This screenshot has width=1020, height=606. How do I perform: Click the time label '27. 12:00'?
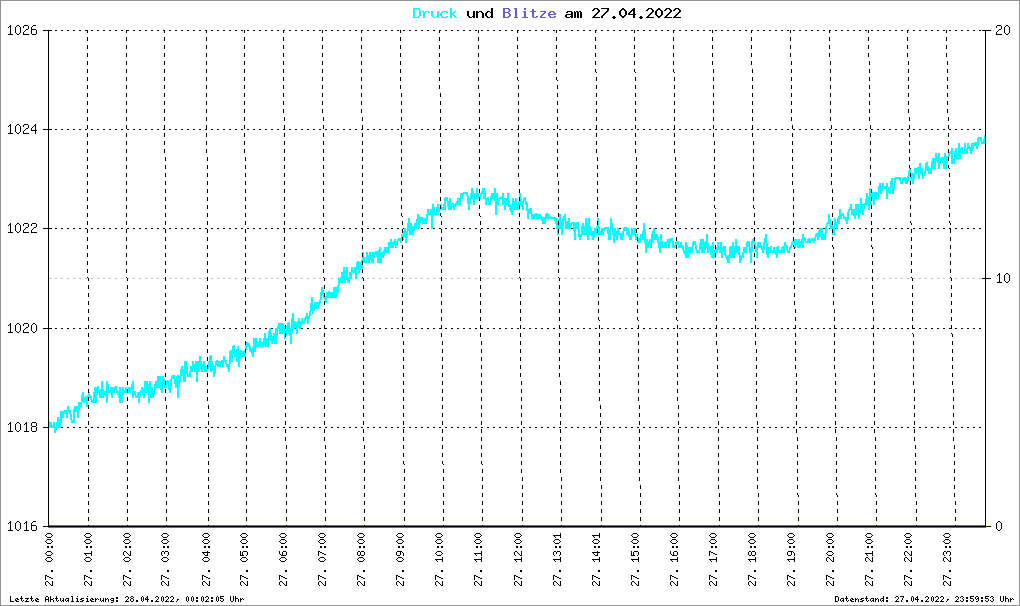coord(518,560)
